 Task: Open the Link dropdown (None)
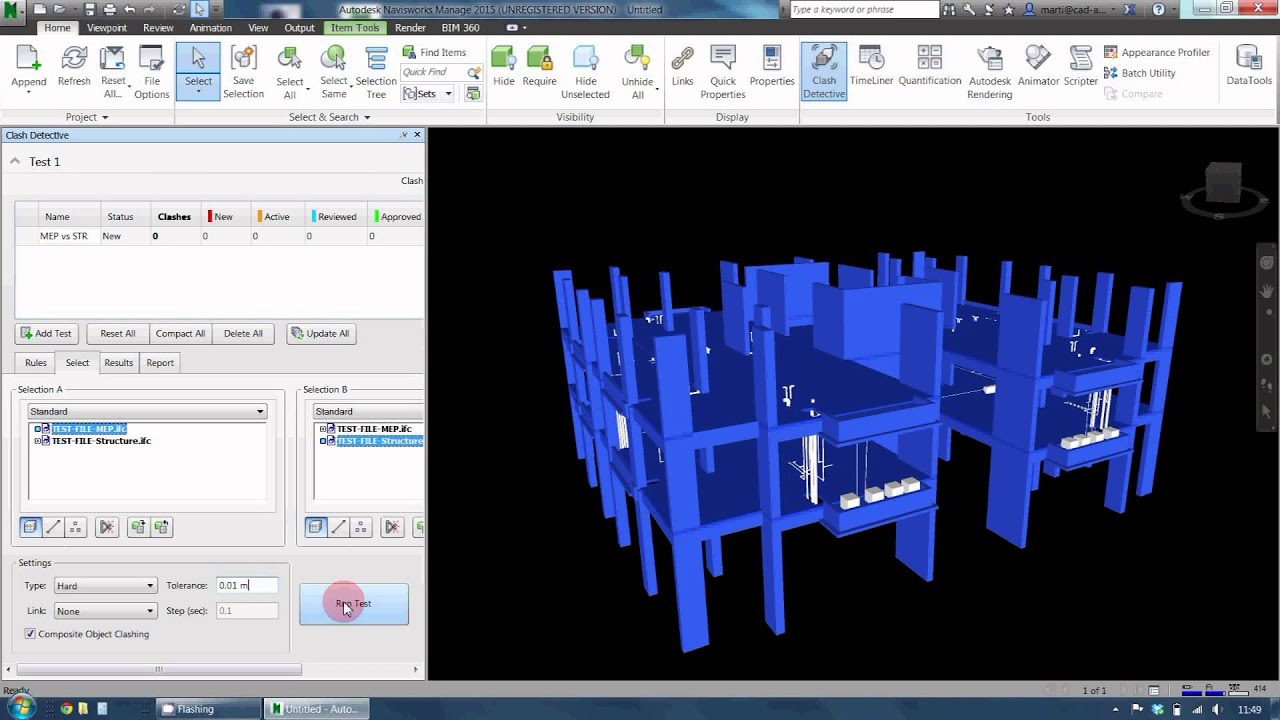tap(104, 611)
